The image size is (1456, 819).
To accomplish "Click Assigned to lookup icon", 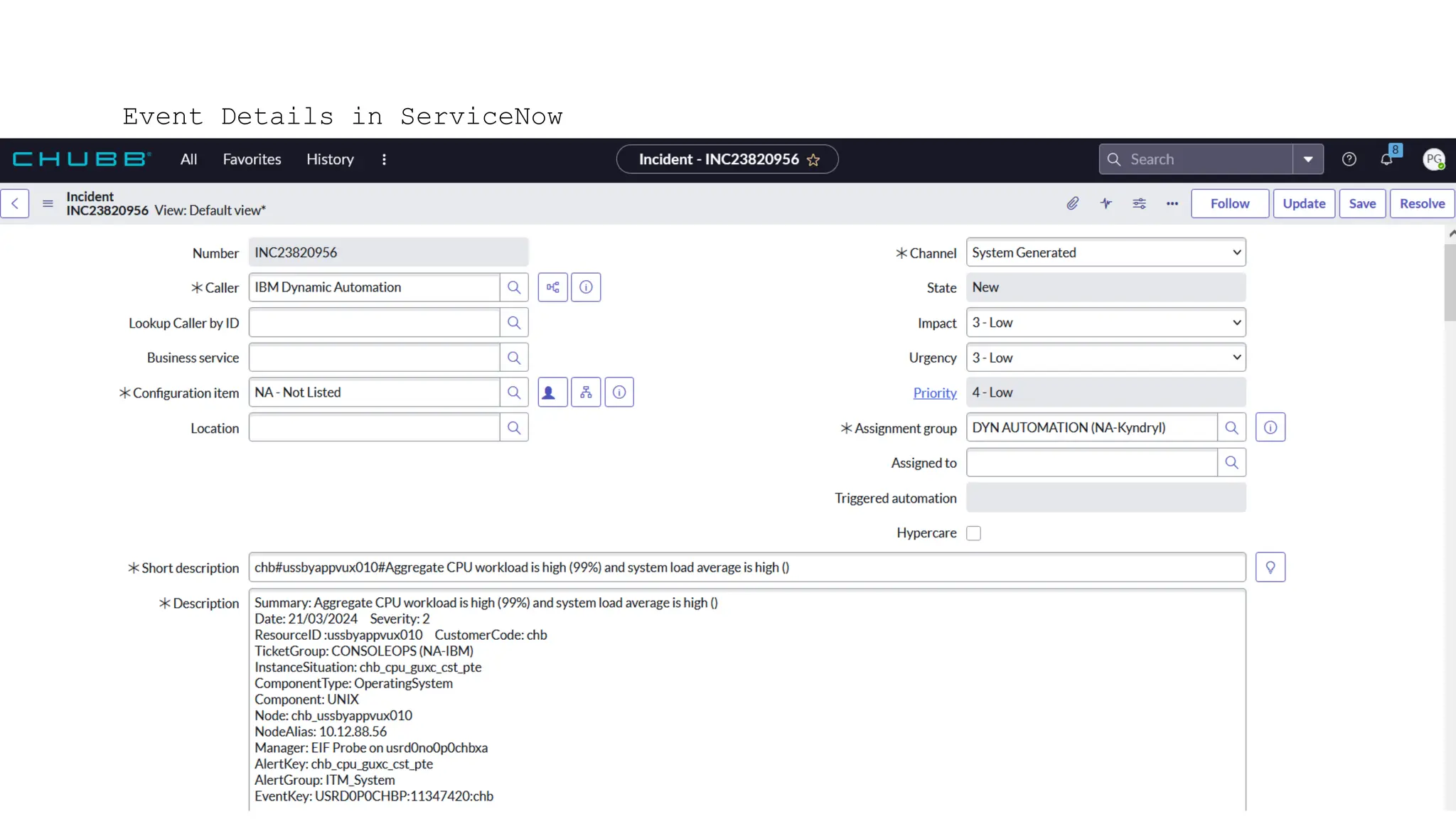I will [x=1232, y=463].
